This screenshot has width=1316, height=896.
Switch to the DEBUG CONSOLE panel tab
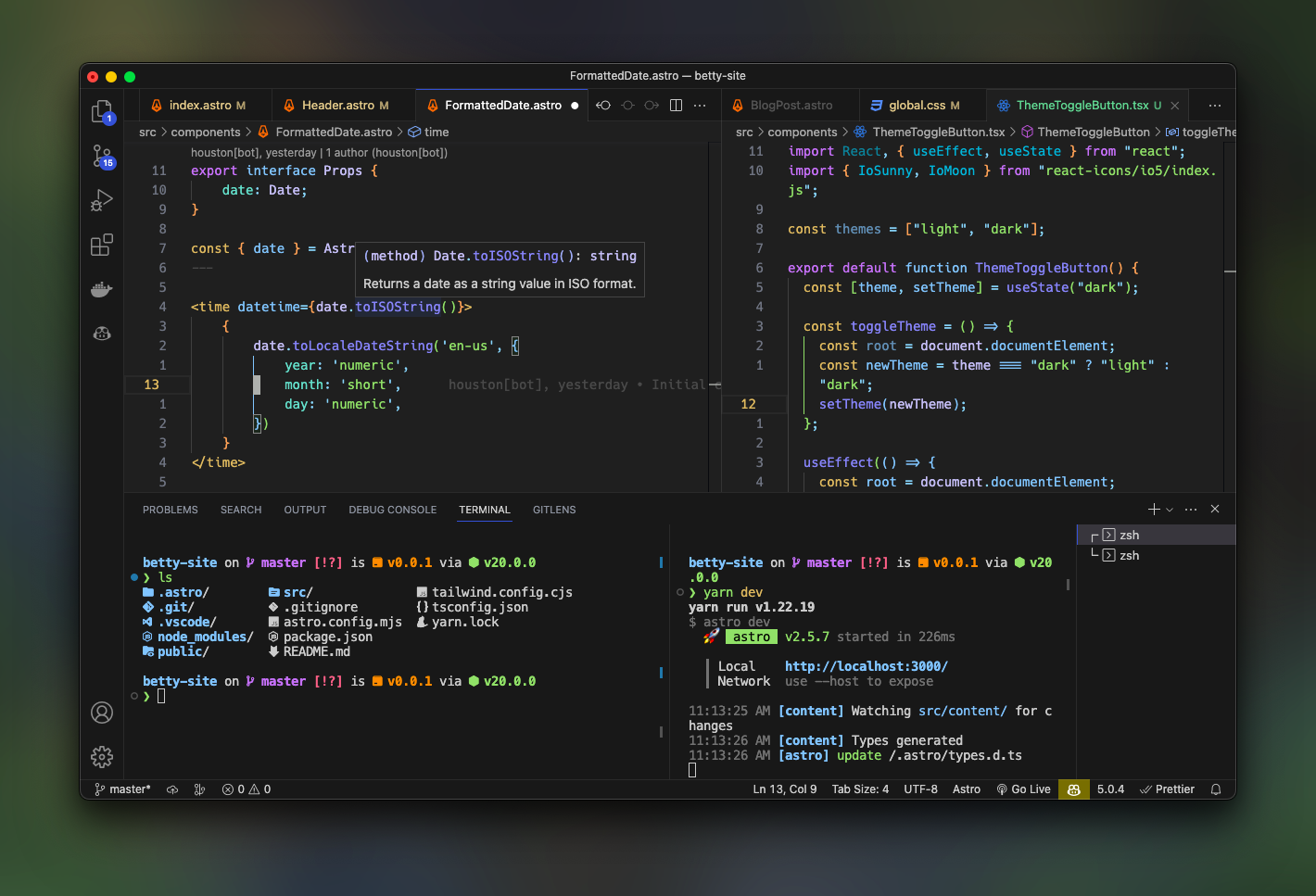tap(392, 510)
